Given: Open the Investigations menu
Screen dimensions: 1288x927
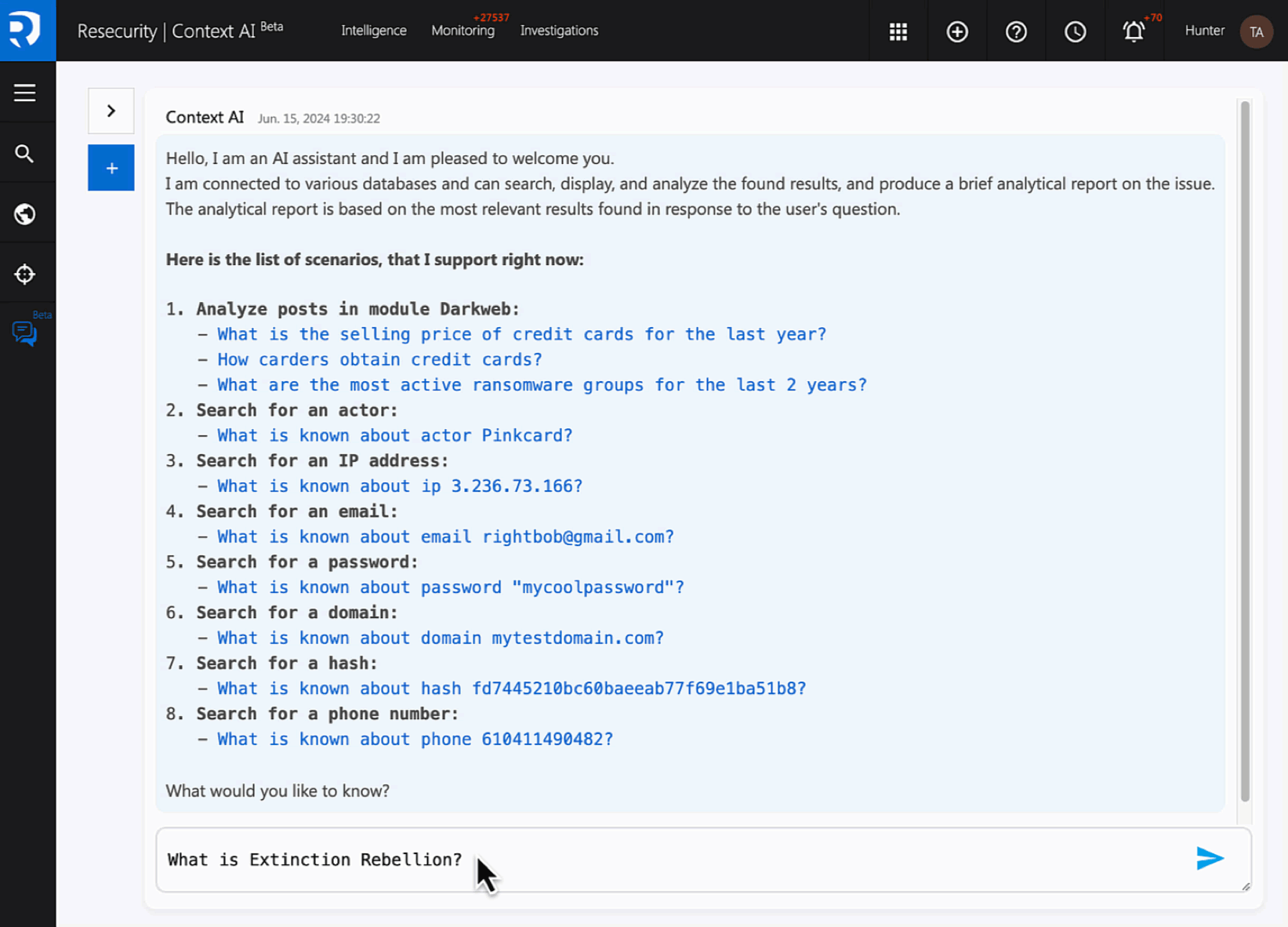Looking at the screenshot, I should pos(559,31).
